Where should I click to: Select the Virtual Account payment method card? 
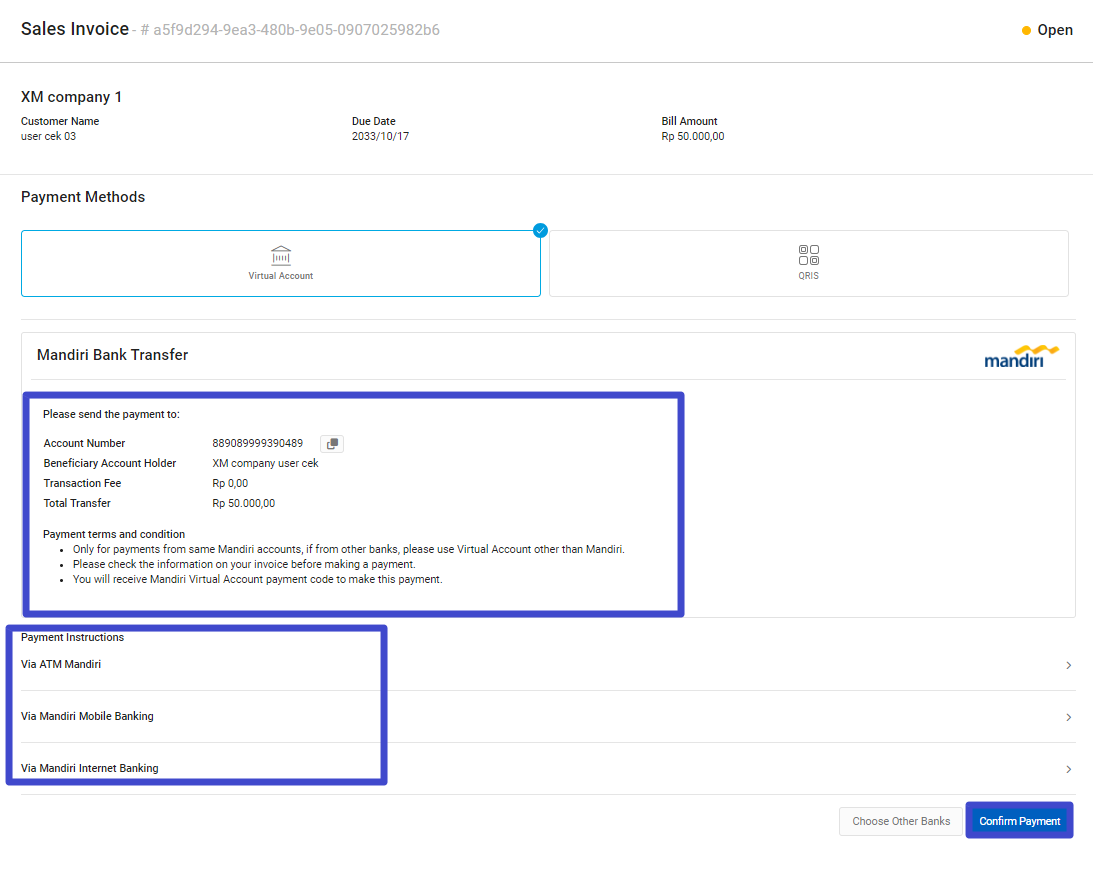(281, 263)
